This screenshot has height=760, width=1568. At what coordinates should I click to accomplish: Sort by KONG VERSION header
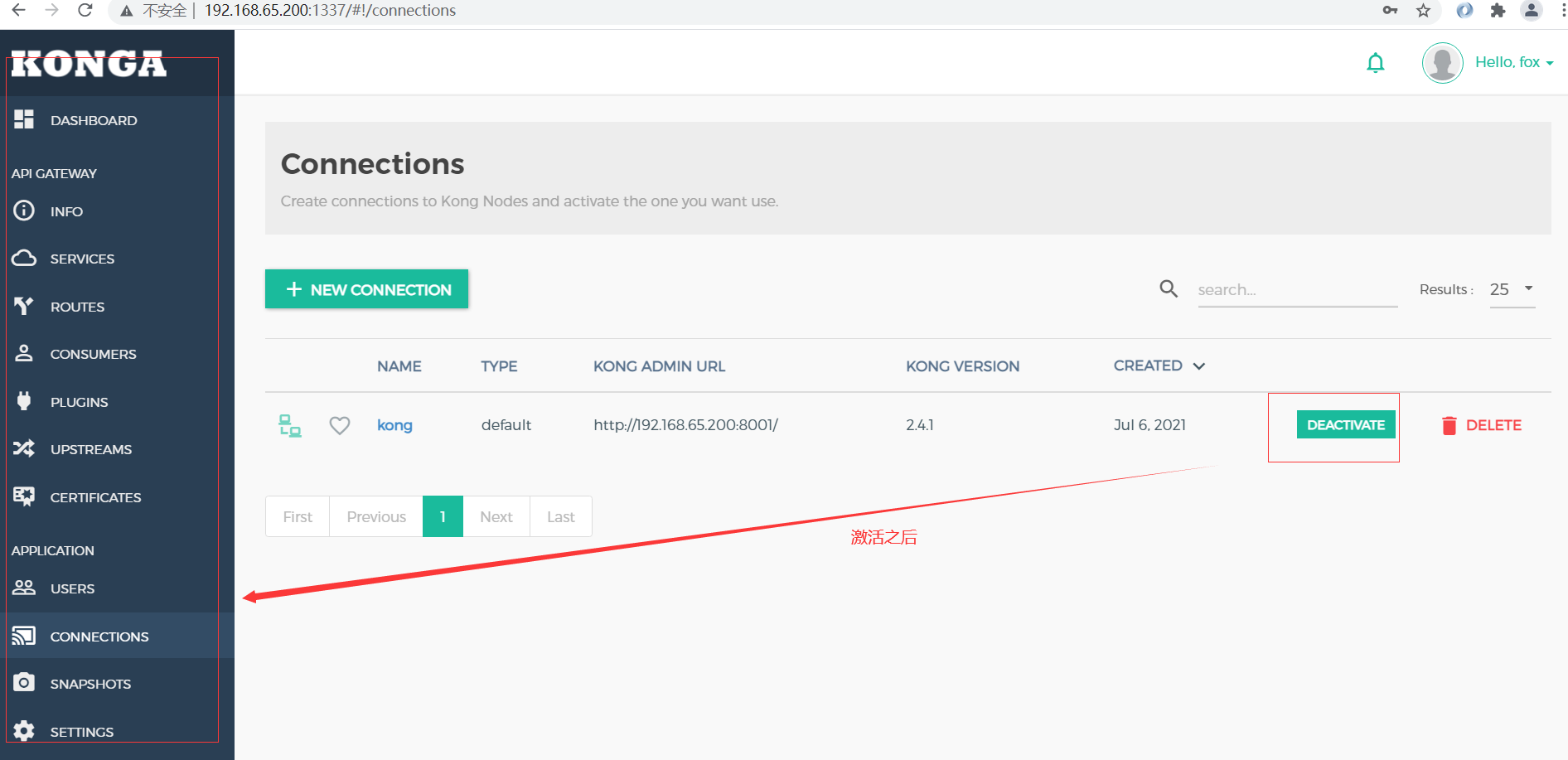pos(962,366)
